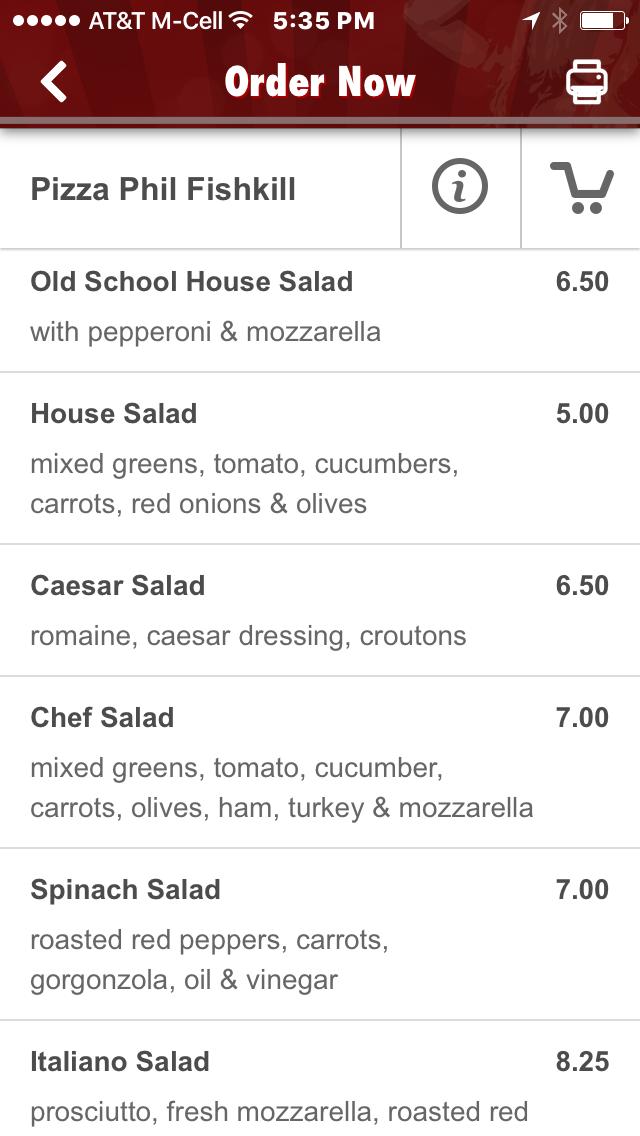Tap the 5:35 PM clock
Screen dimensions: 640x1136
click(323, 20)
